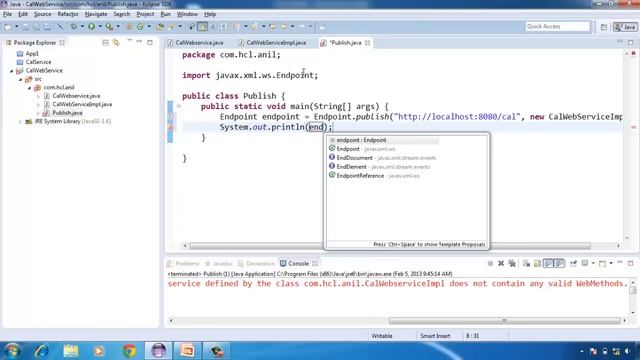Click the Save toolbar icon

25,27
